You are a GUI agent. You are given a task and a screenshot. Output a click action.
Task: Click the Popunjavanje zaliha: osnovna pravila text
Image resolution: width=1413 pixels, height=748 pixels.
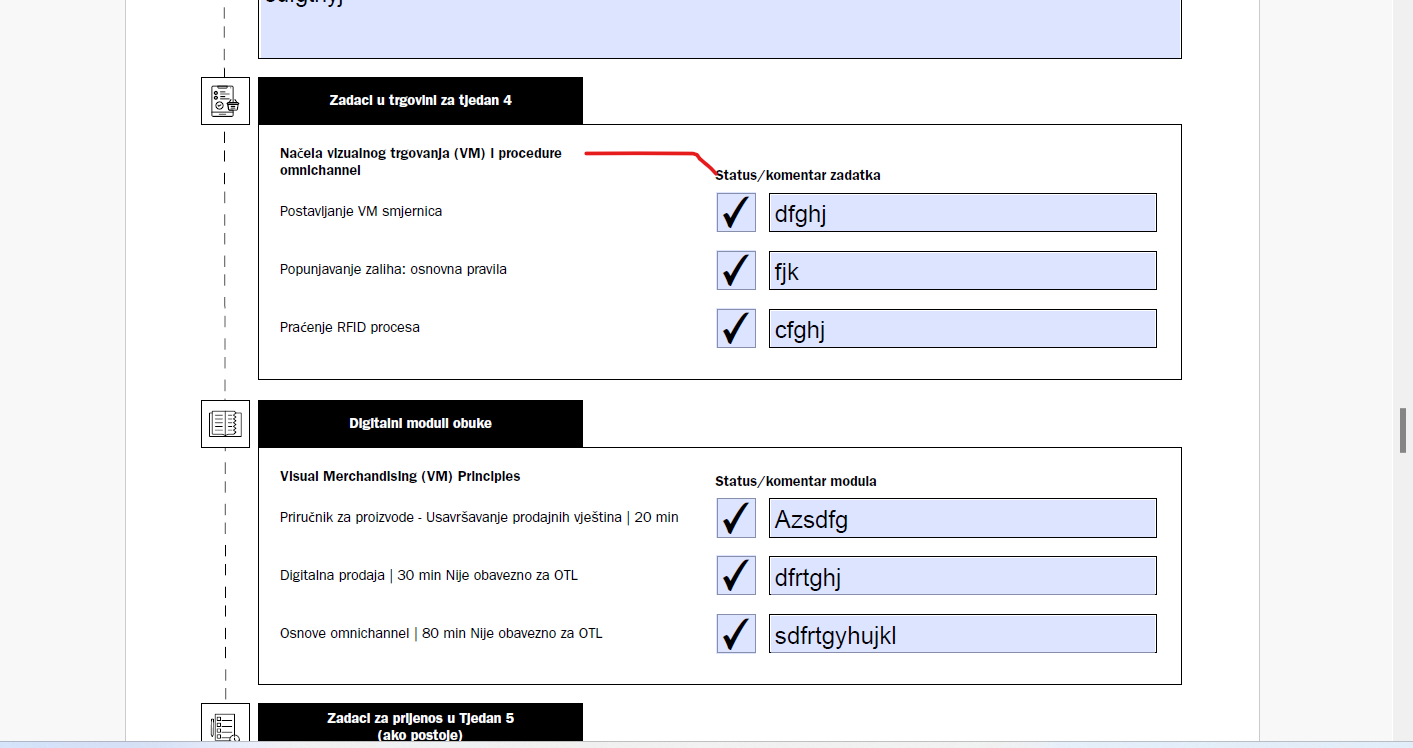coord(393,269)
